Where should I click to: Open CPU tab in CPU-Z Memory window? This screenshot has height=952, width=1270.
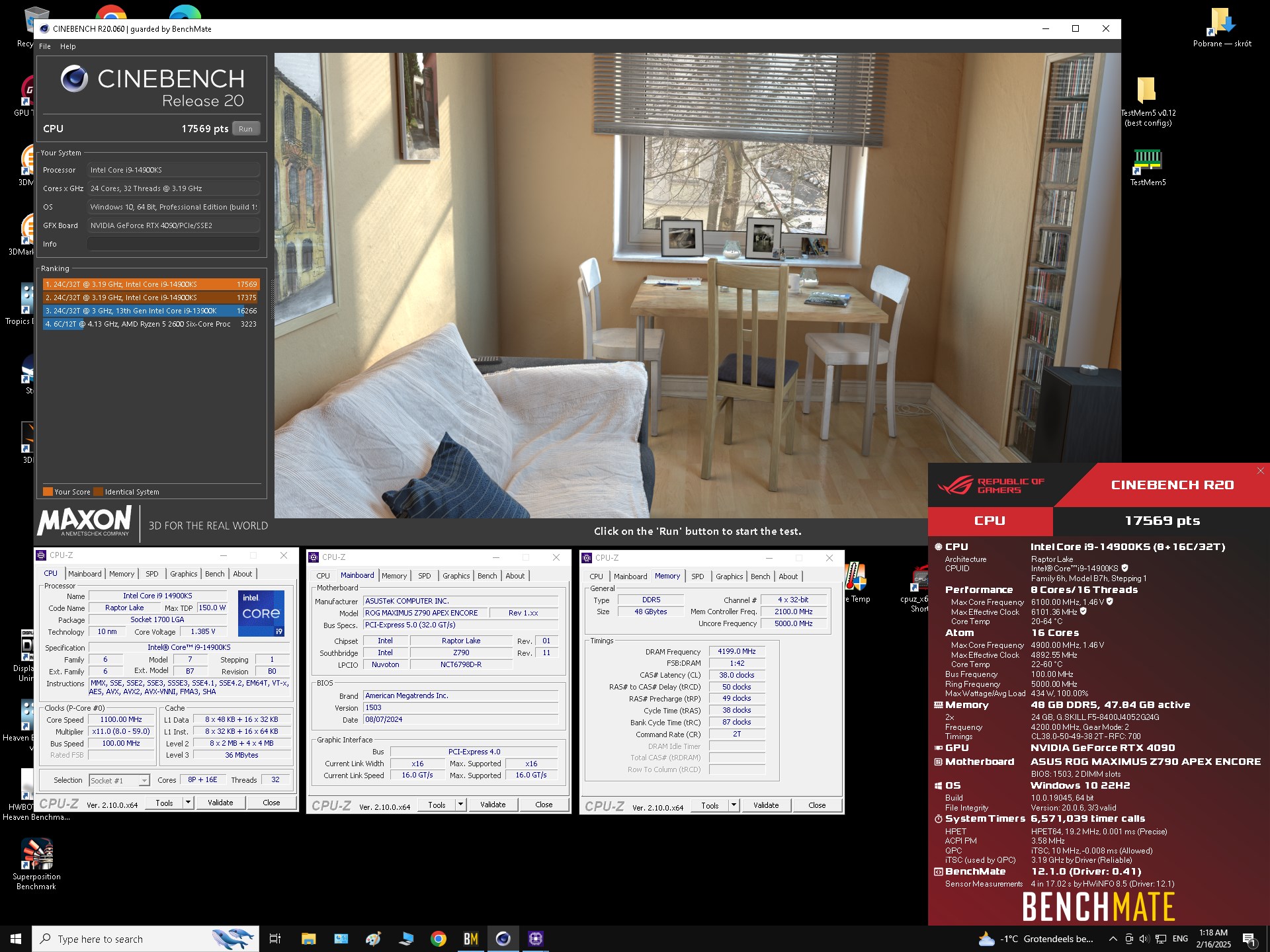(x=596, y=576)
